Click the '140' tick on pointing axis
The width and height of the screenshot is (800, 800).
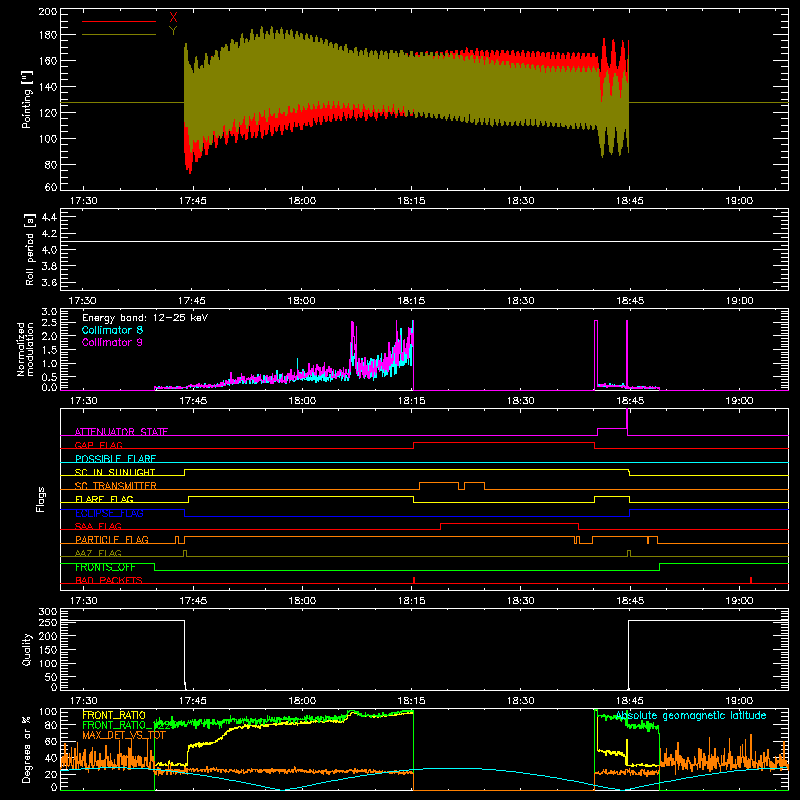pos(47,87)
